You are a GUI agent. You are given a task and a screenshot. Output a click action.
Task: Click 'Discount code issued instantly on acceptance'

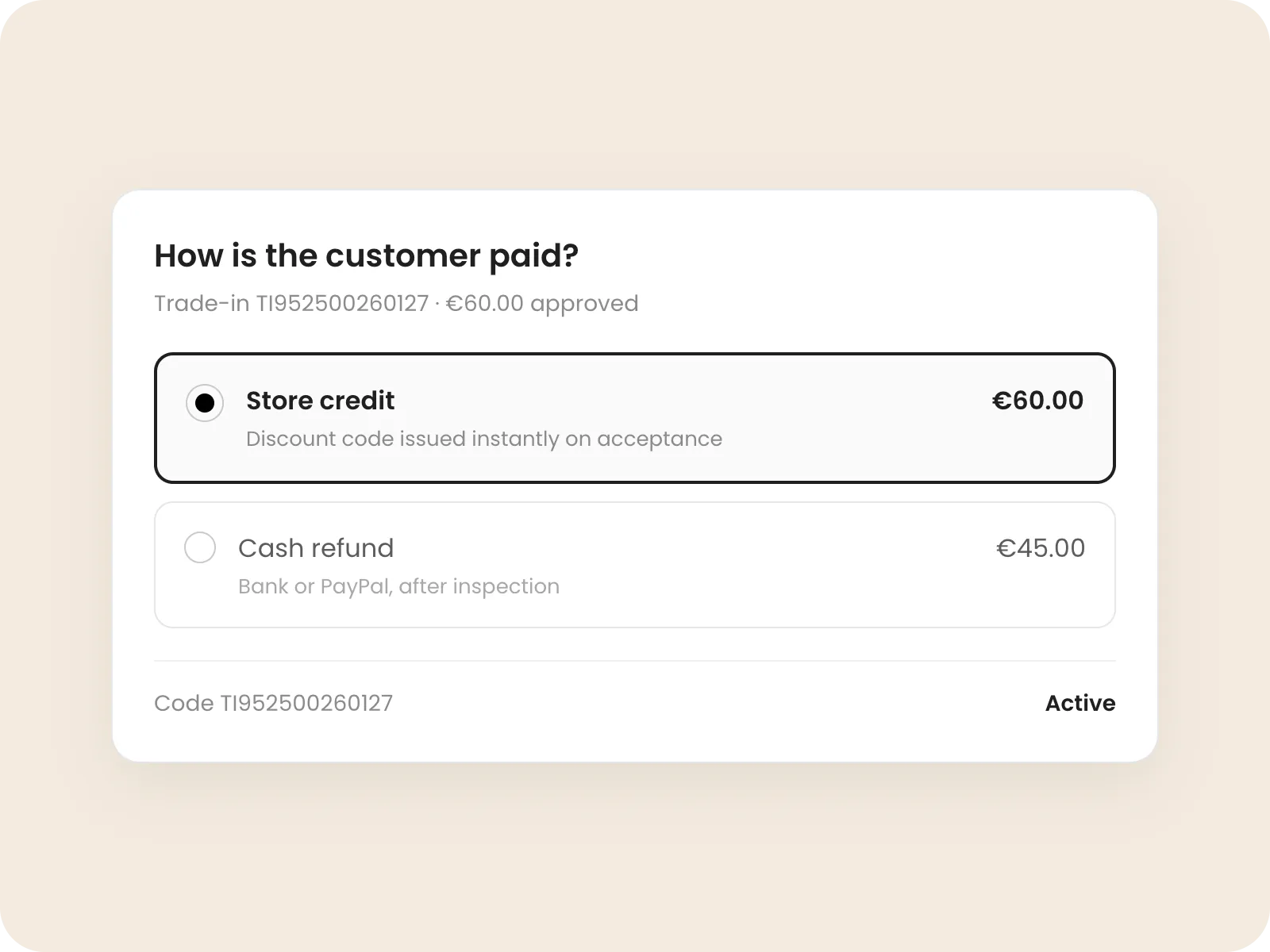coord(484,439)
